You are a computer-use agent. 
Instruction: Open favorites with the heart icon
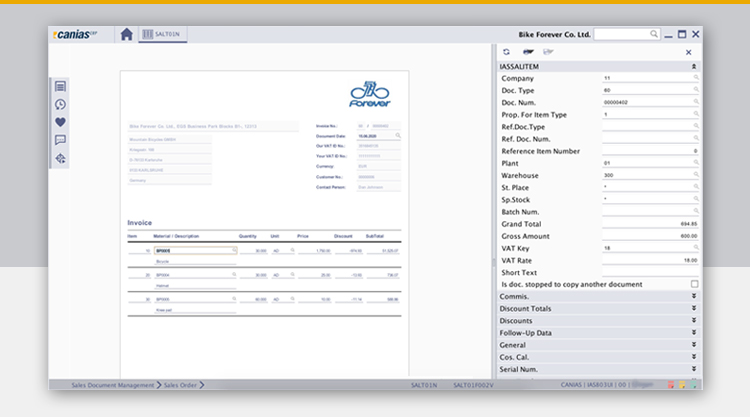[x=60, y=122]
